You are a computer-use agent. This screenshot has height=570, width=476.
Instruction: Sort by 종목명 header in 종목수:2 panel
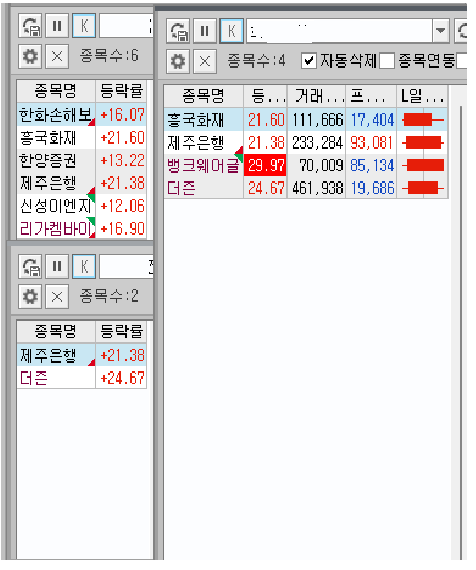point(56,331)
